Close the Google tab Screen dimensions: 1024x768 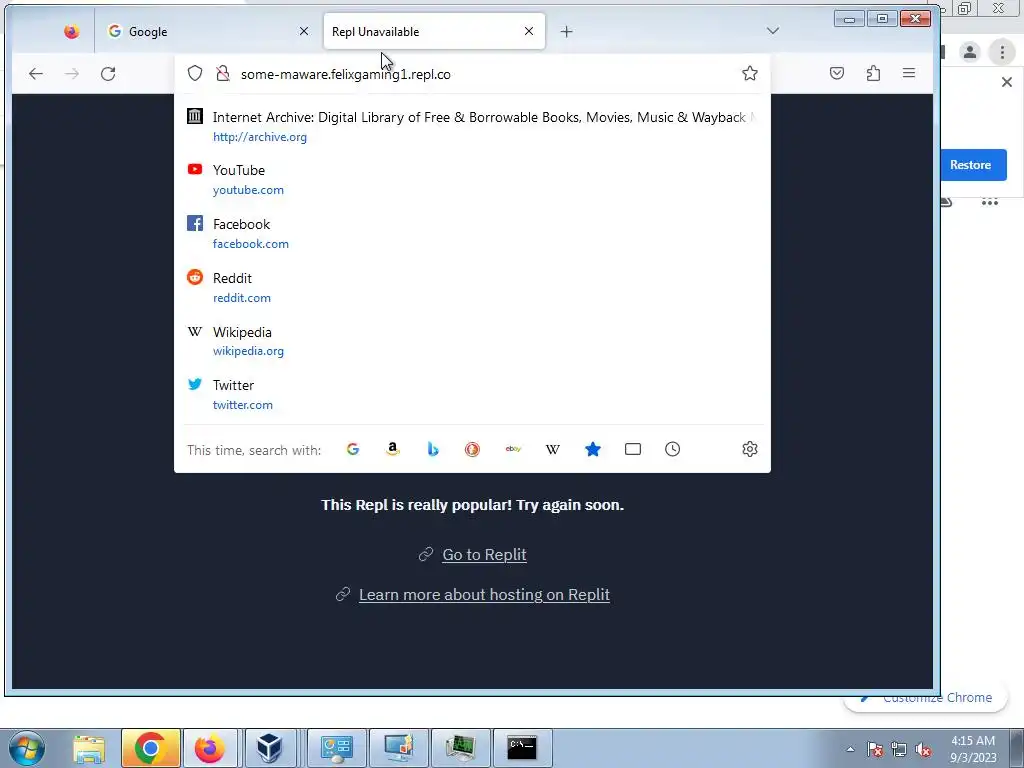pyautogui.click(x=304, y=31)
